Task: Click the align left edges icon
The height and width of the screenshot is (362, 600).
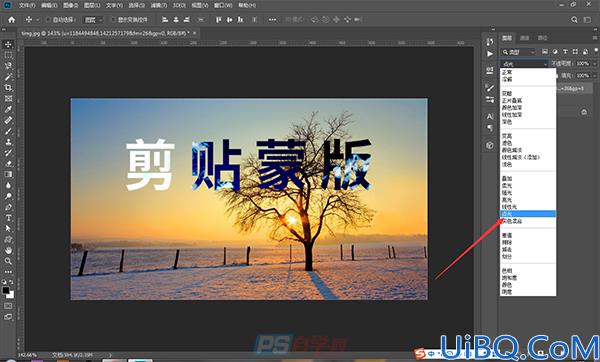Action: (165, 20)
